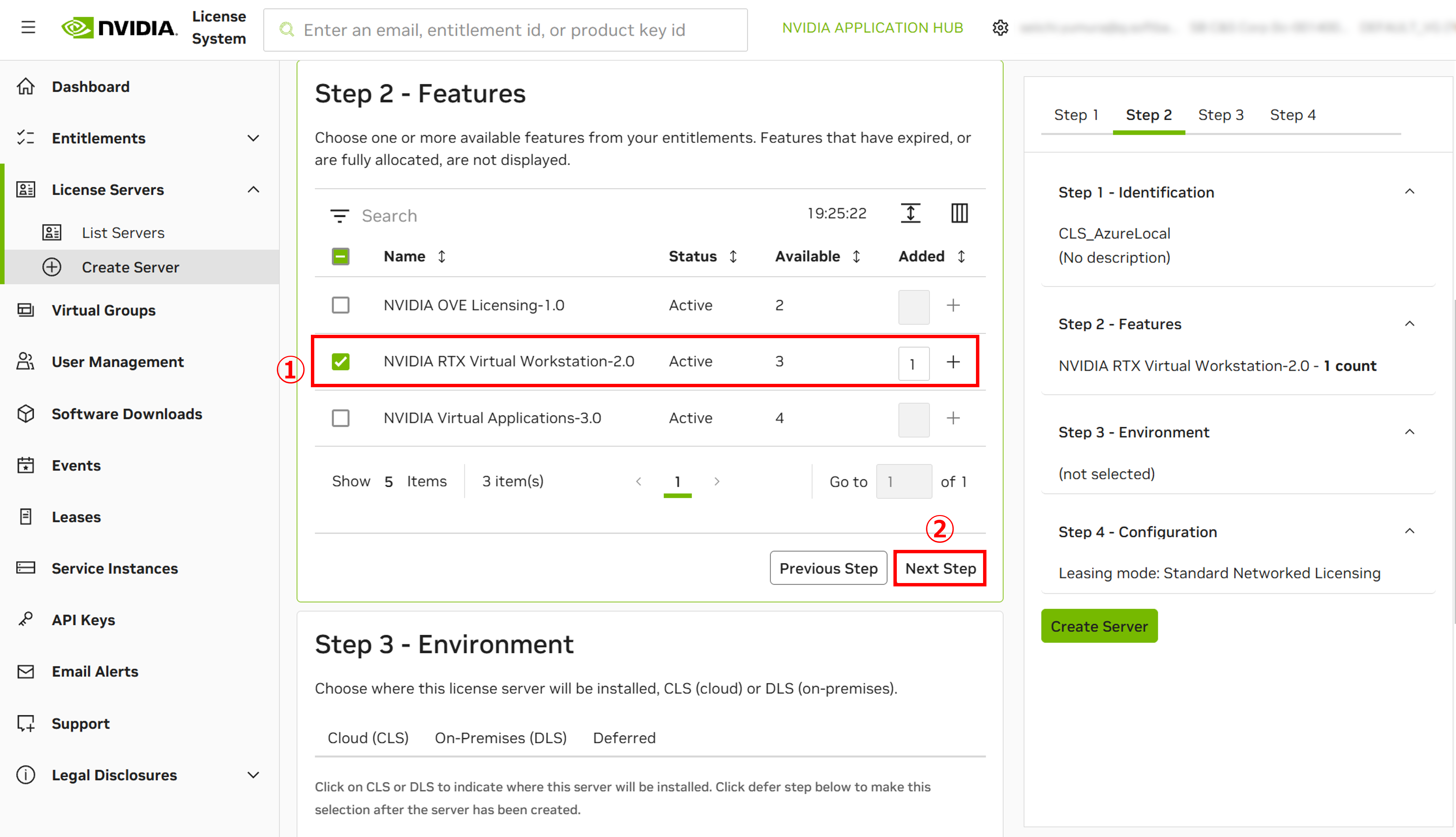
Task: Collapse the Step 1 - Identification summary
Action: pos(1409,192)
